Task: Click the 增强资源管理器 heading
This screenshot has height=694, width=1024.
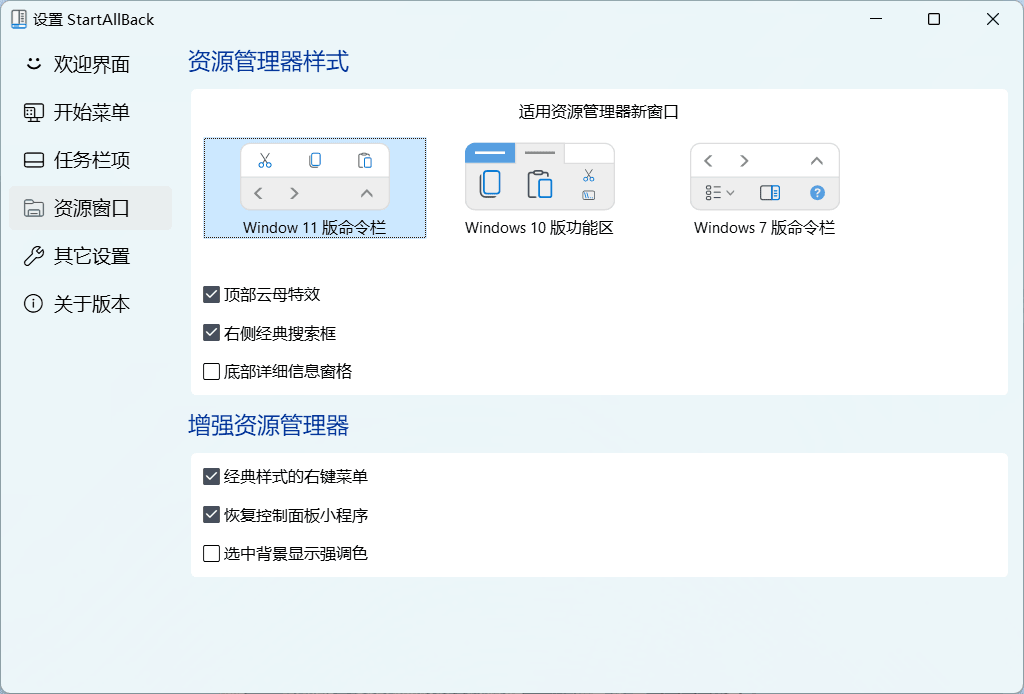Action: coord(268,426)
